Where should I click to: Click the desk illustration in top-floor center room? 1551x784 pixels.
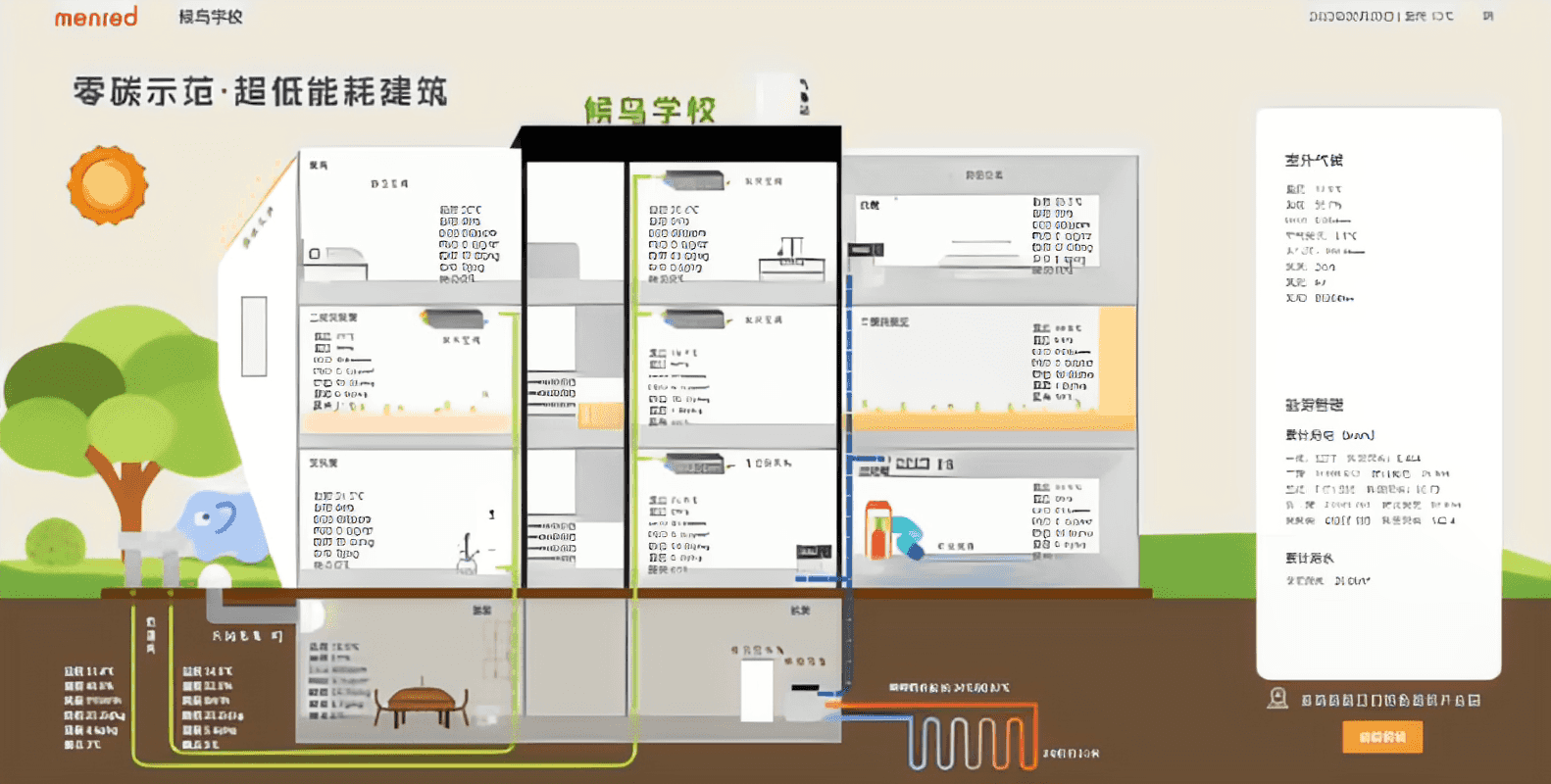(791, 260)
